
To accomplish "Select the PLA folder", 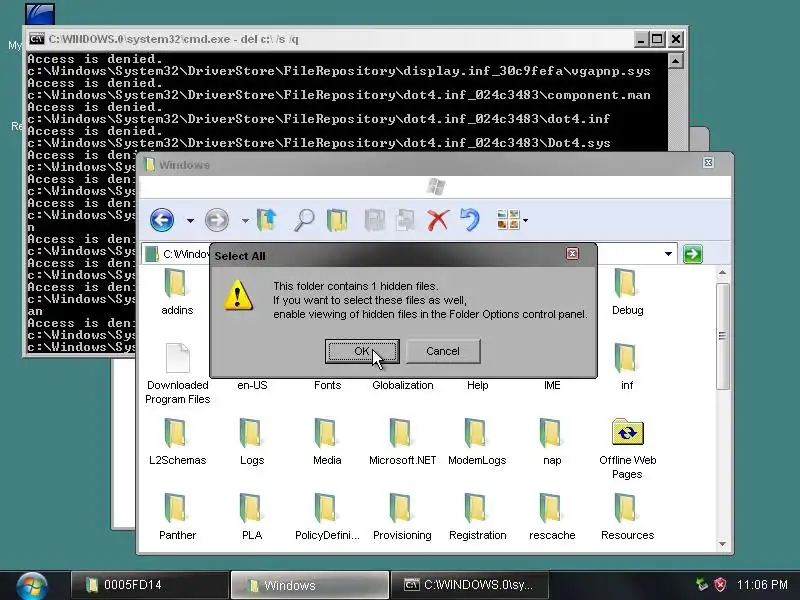I will [252, 517].
